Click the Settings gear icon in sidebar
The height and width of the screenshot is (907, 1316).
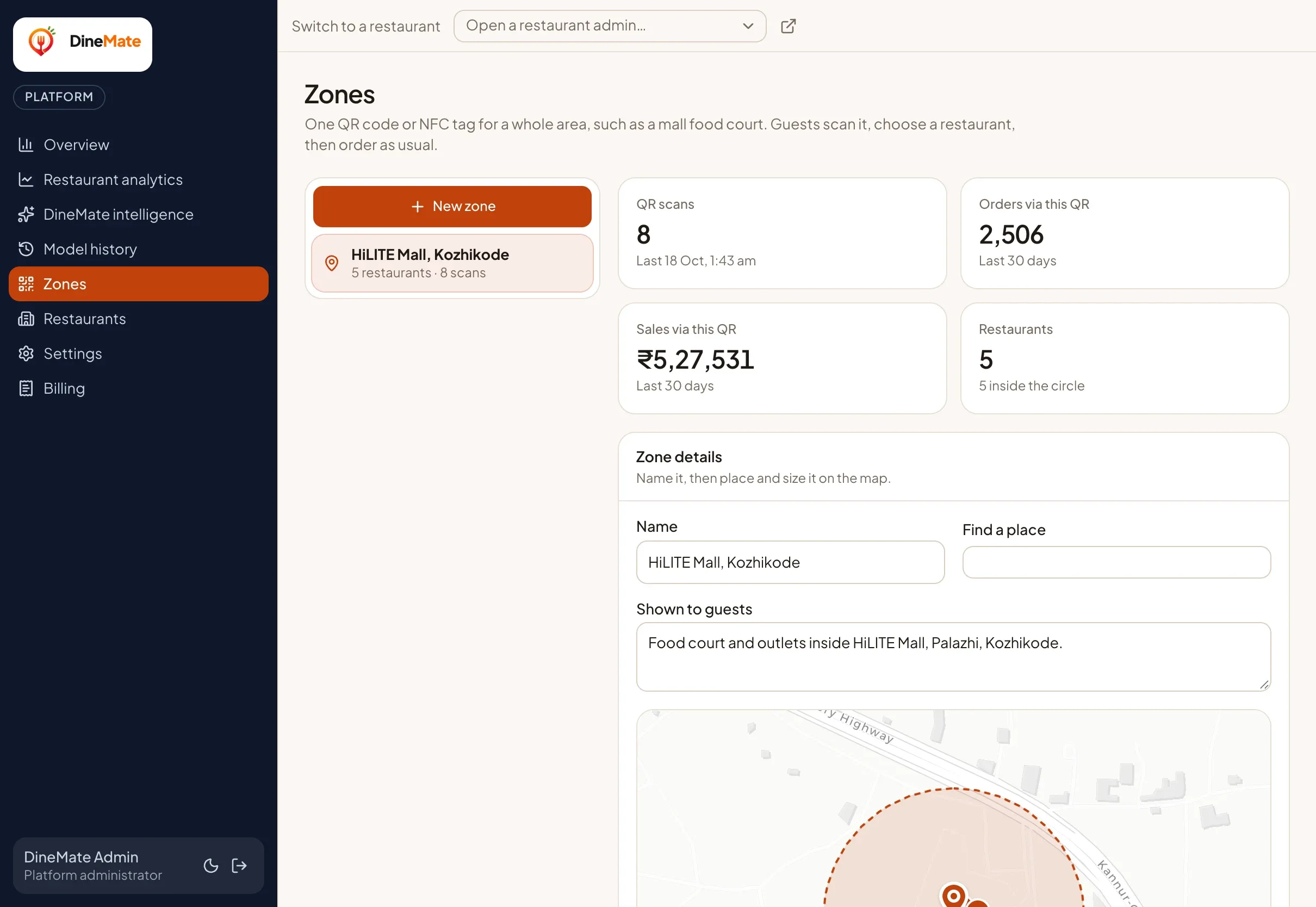pyautogui.click(x=26, y=353)
